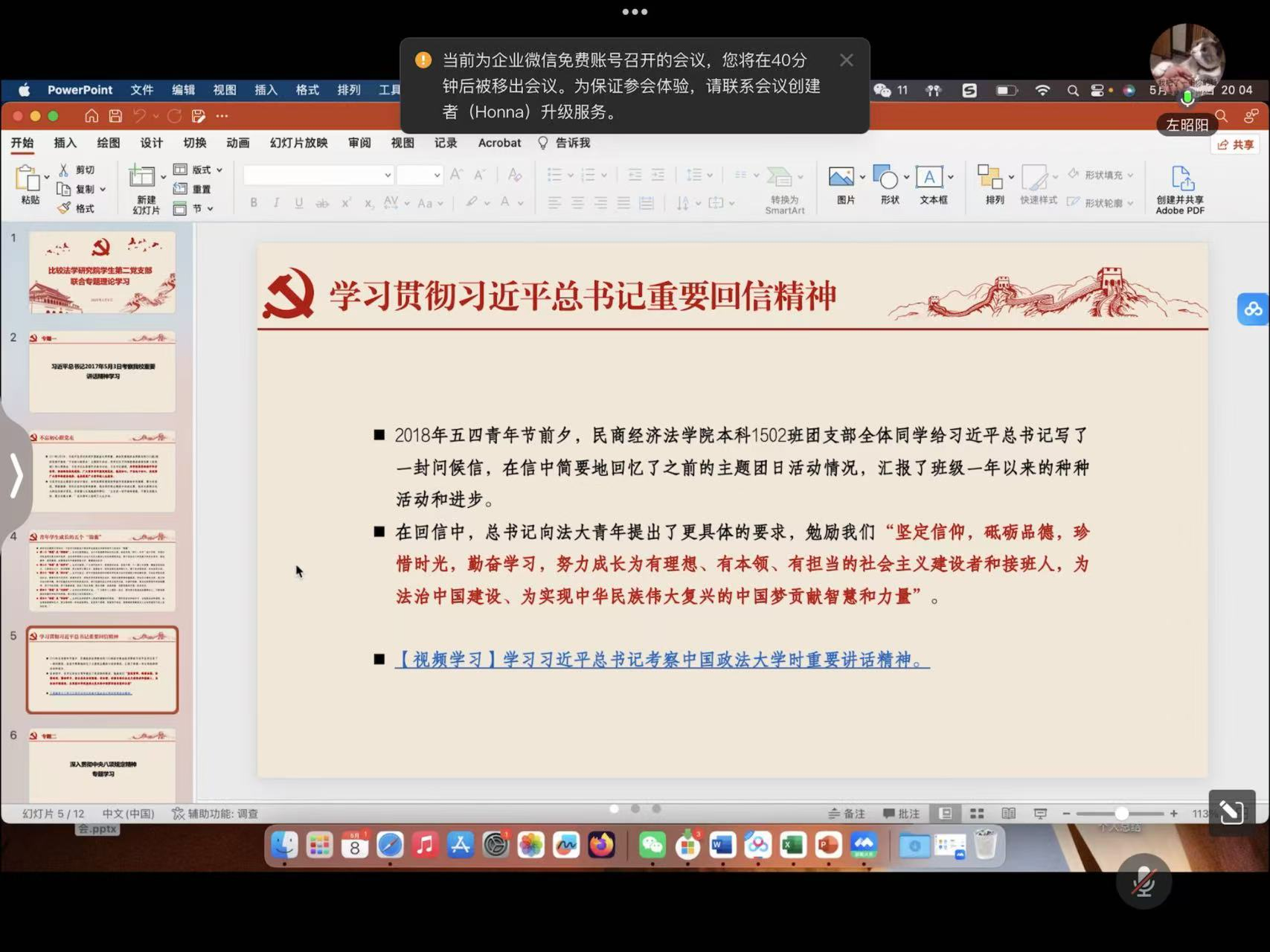Insert a Picture (图片) from the ribbon
Viewport: 1270px width, 952px height.
[x=841, y=178]
